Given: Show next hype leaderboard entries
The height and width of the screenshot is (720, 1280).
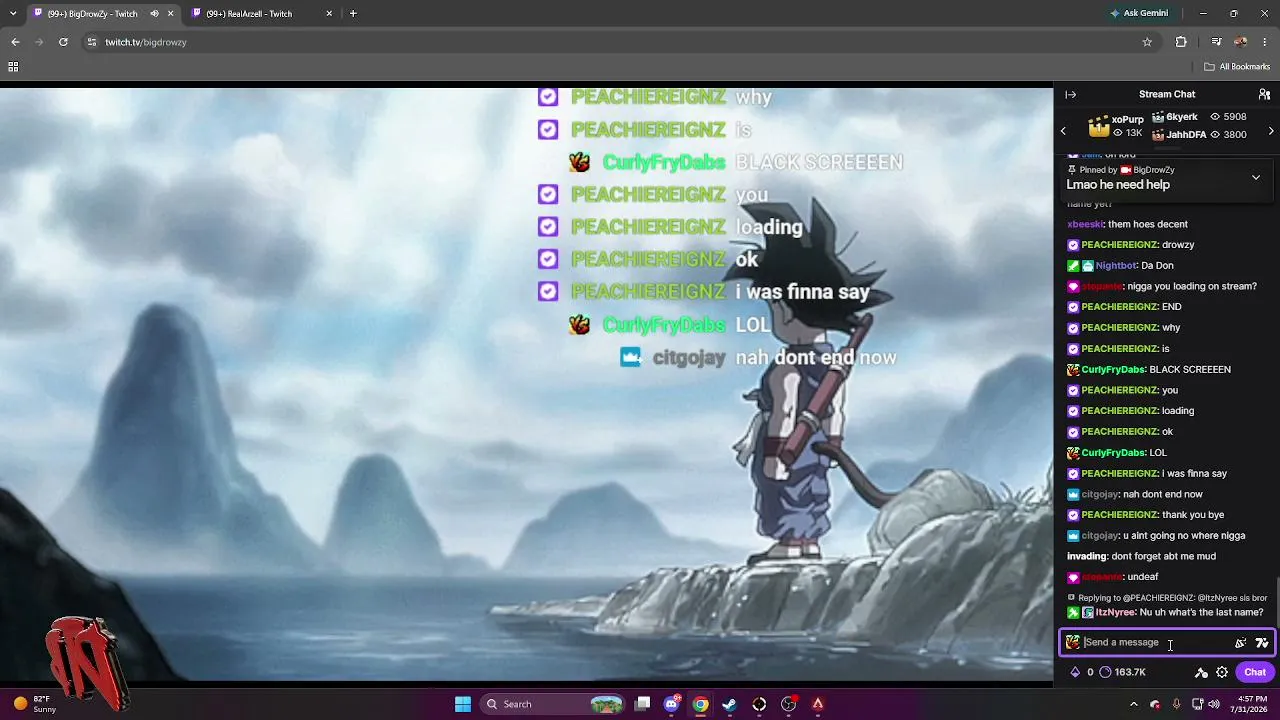Looking at the screenshot, I should [1271, 131].
